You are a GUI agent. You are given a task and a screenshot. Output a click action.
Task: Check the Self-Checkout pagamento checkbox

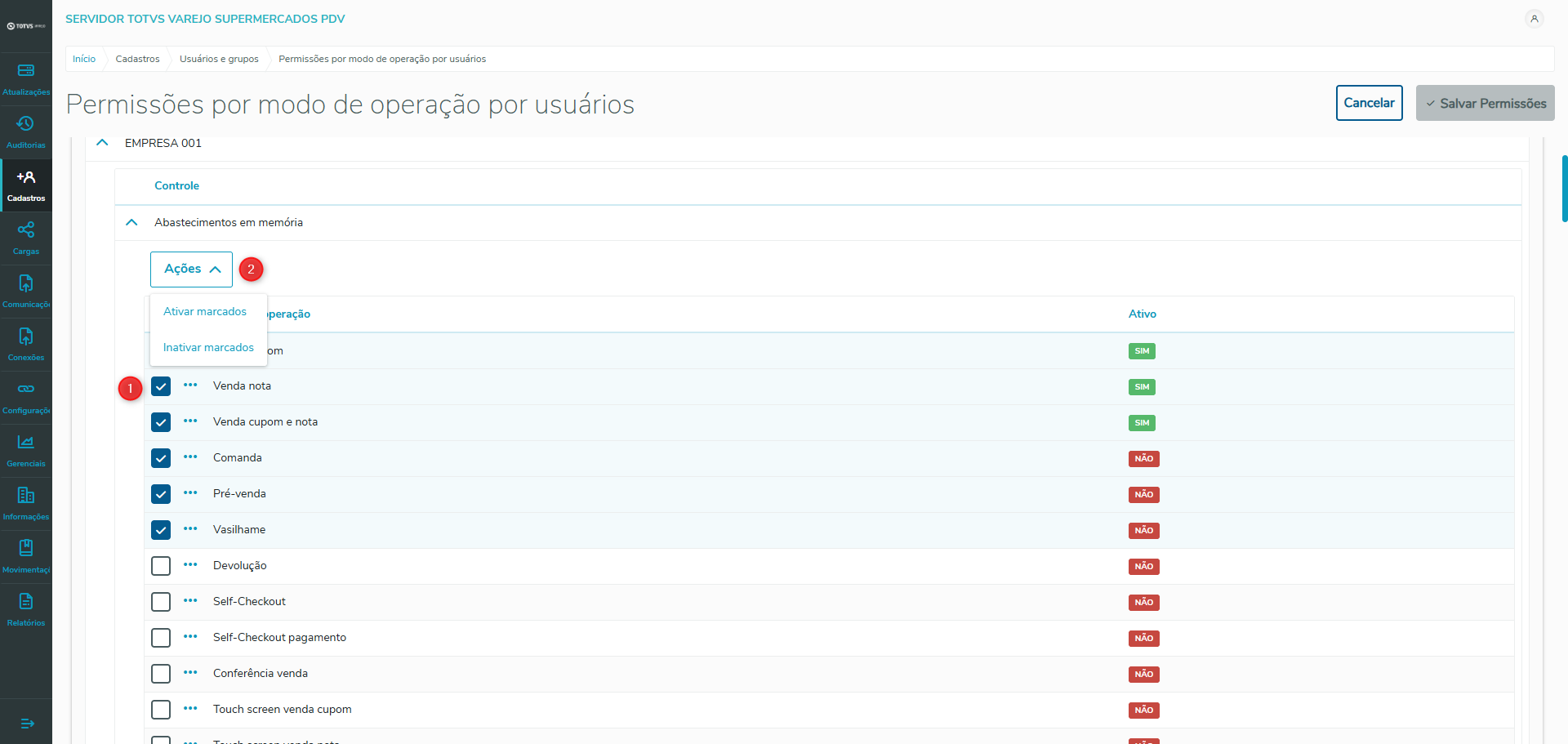[x=161, y=638]
